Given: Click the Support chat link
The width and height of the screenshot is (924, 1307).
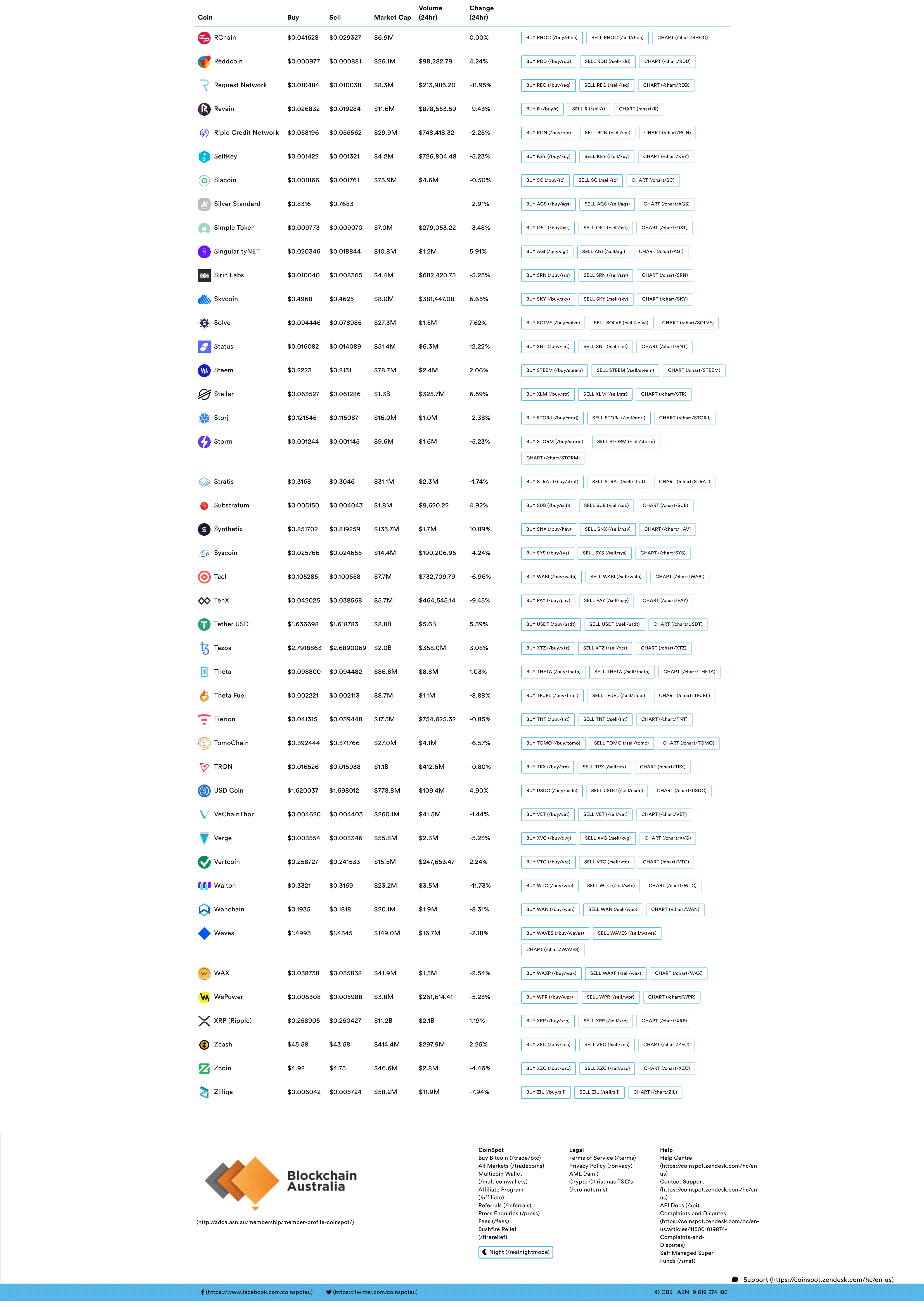Looking at the screenshot, I should (812, 1280).
